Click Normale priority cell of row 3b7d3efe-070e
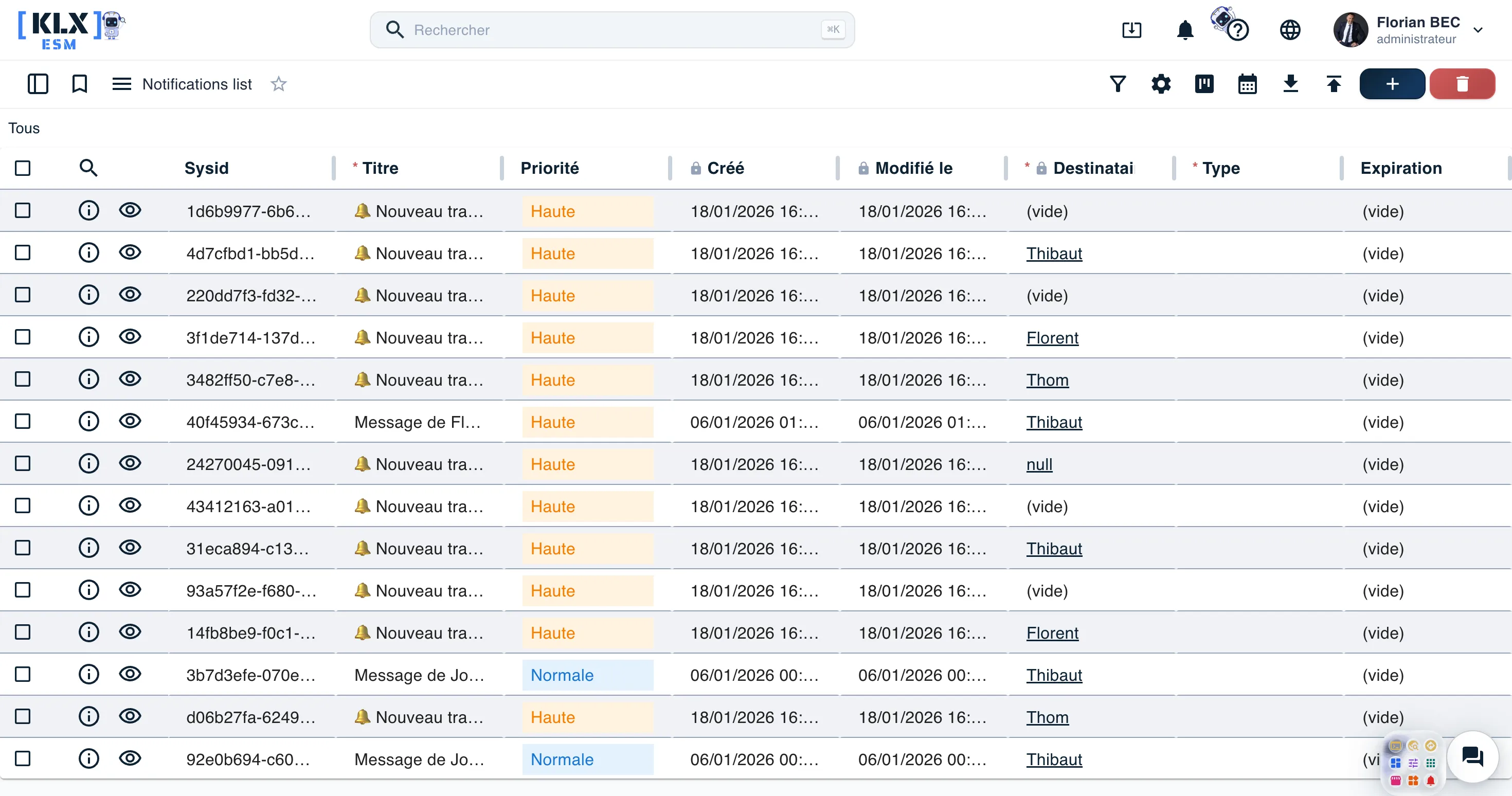Screen dimensions: 1512x796 (x=587, y=675)
